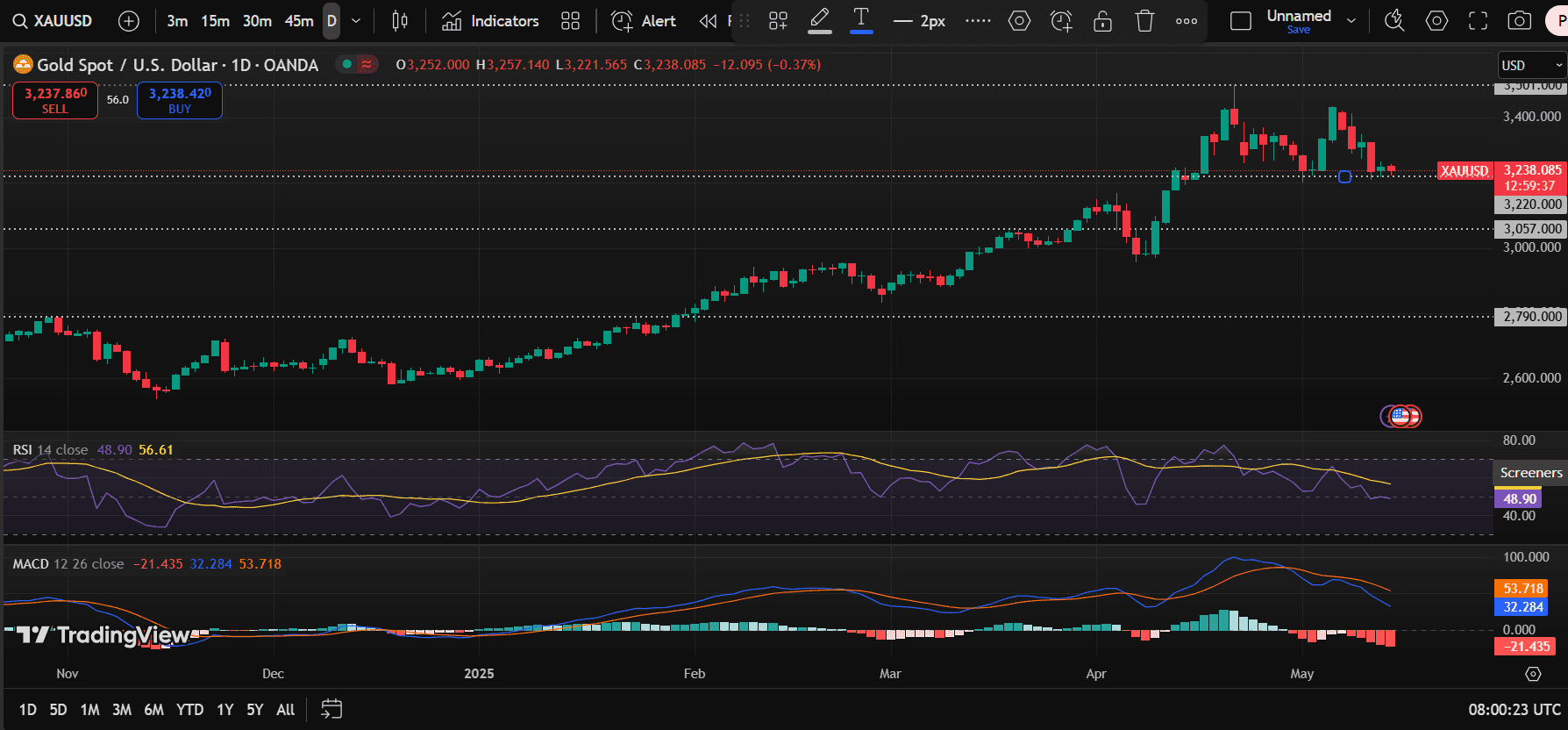The height and width of the screenshot is (730, 1568).
Task: Click the RSI value 48.90 label
Action: (x=1519, y=498)
